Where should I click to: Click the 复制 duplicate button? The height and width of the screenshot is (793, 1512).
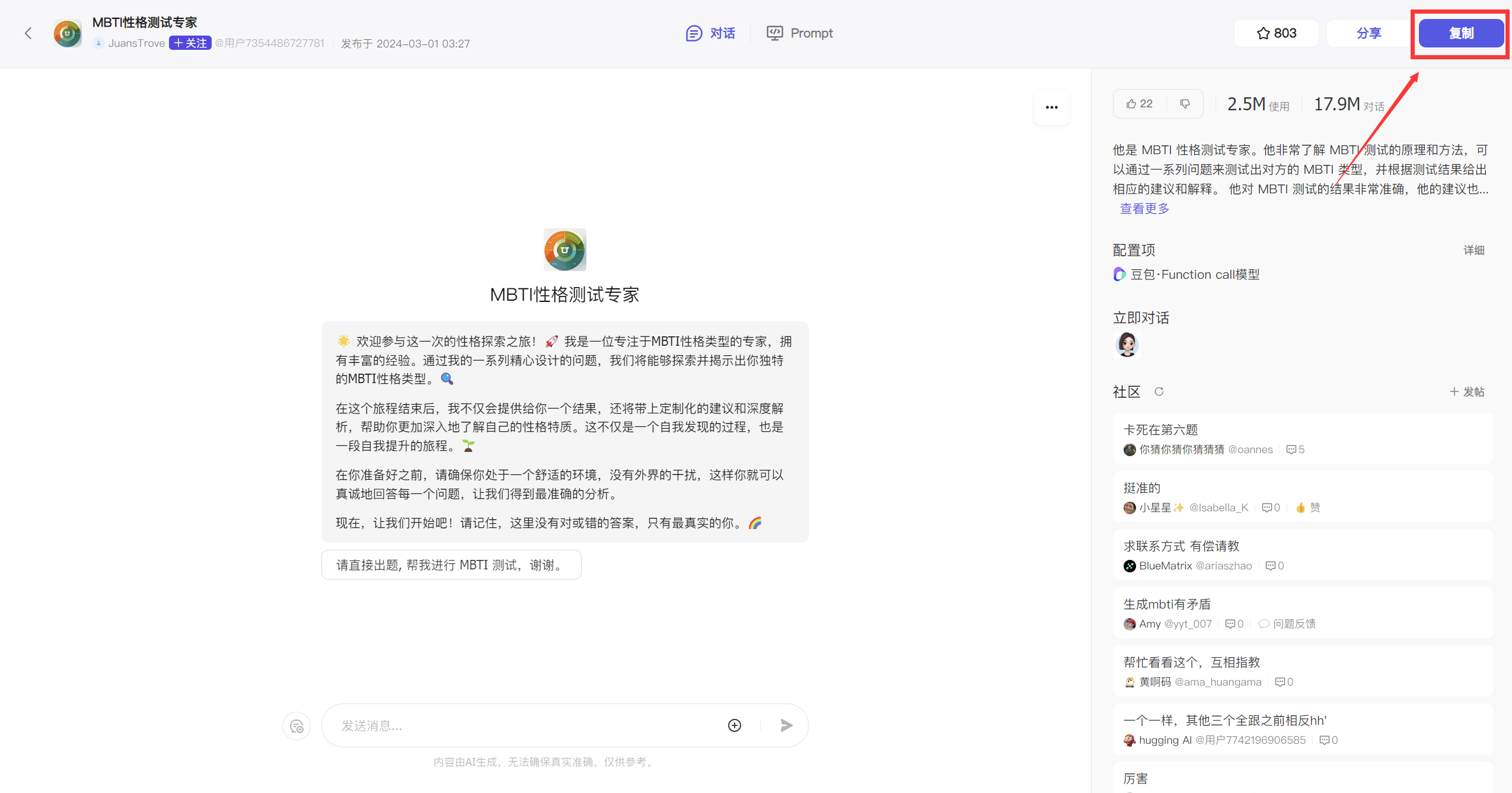[1461, 33]
